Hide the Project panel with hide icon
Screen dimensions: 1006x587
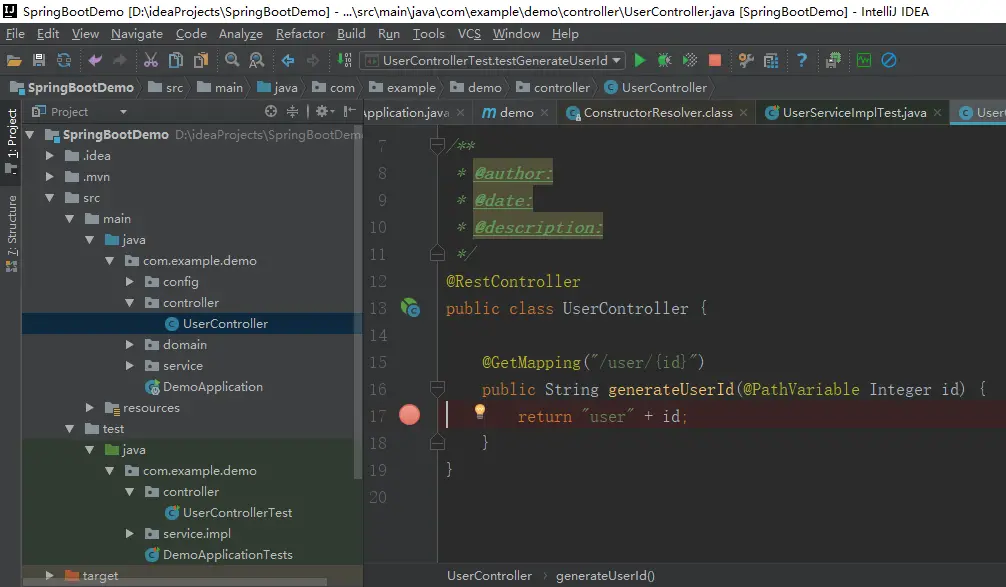(x=349, y=112)
